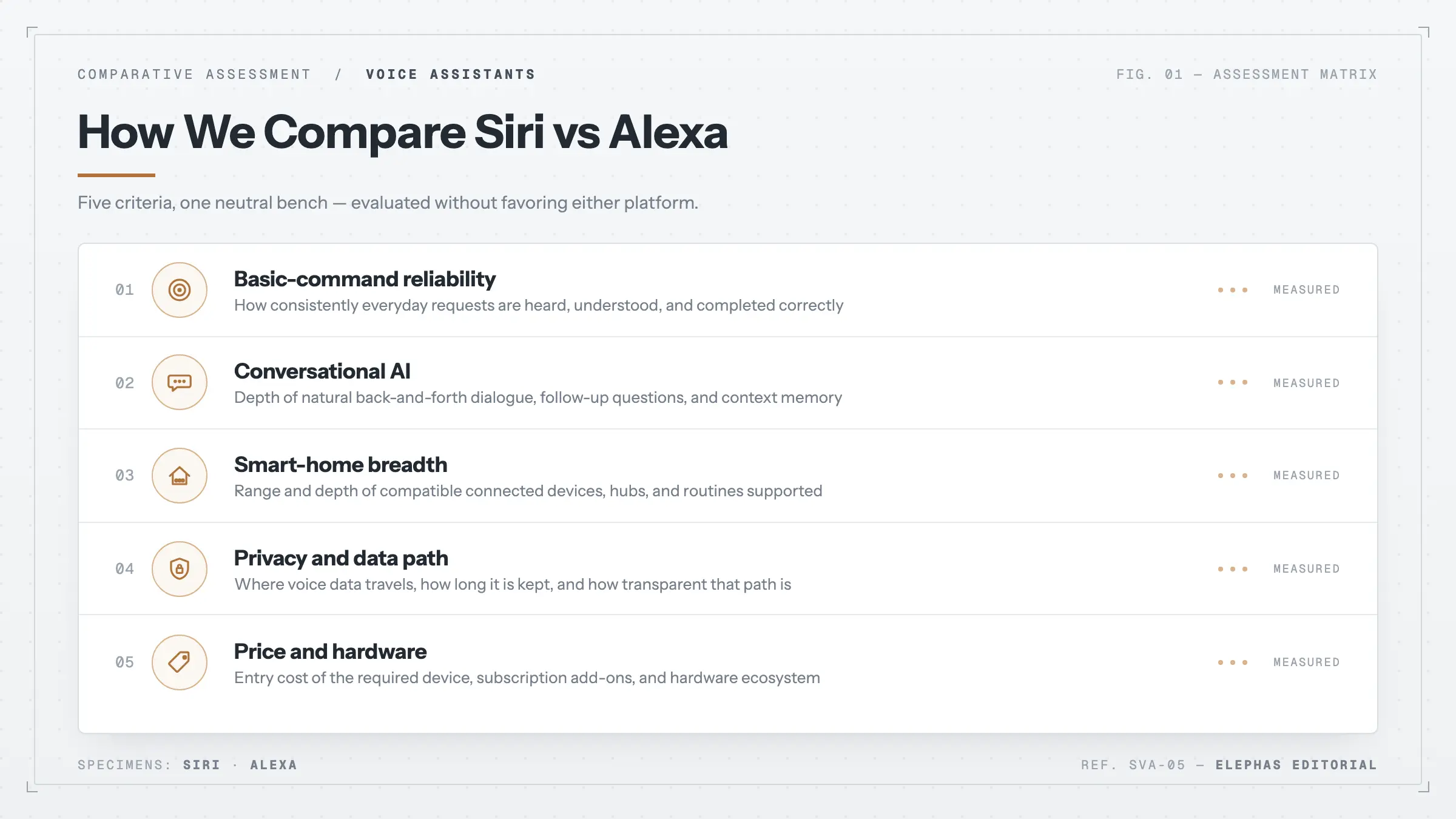Viewport: 1456px width, 819px height.
Task: Click the subtitle 'Five criteria, one neutral bench'
Action: pyautogui.click(x=203, y=203)
